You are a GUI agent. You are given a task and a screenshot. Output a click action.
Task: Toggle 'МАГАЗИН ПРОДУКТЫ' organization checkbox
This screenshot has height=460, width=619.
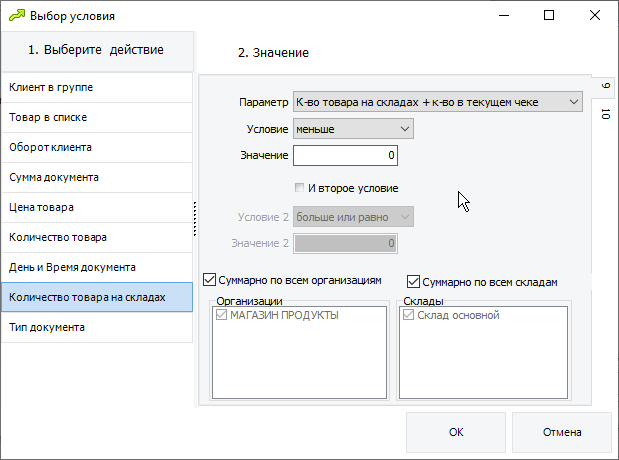(x=221, y=315)
